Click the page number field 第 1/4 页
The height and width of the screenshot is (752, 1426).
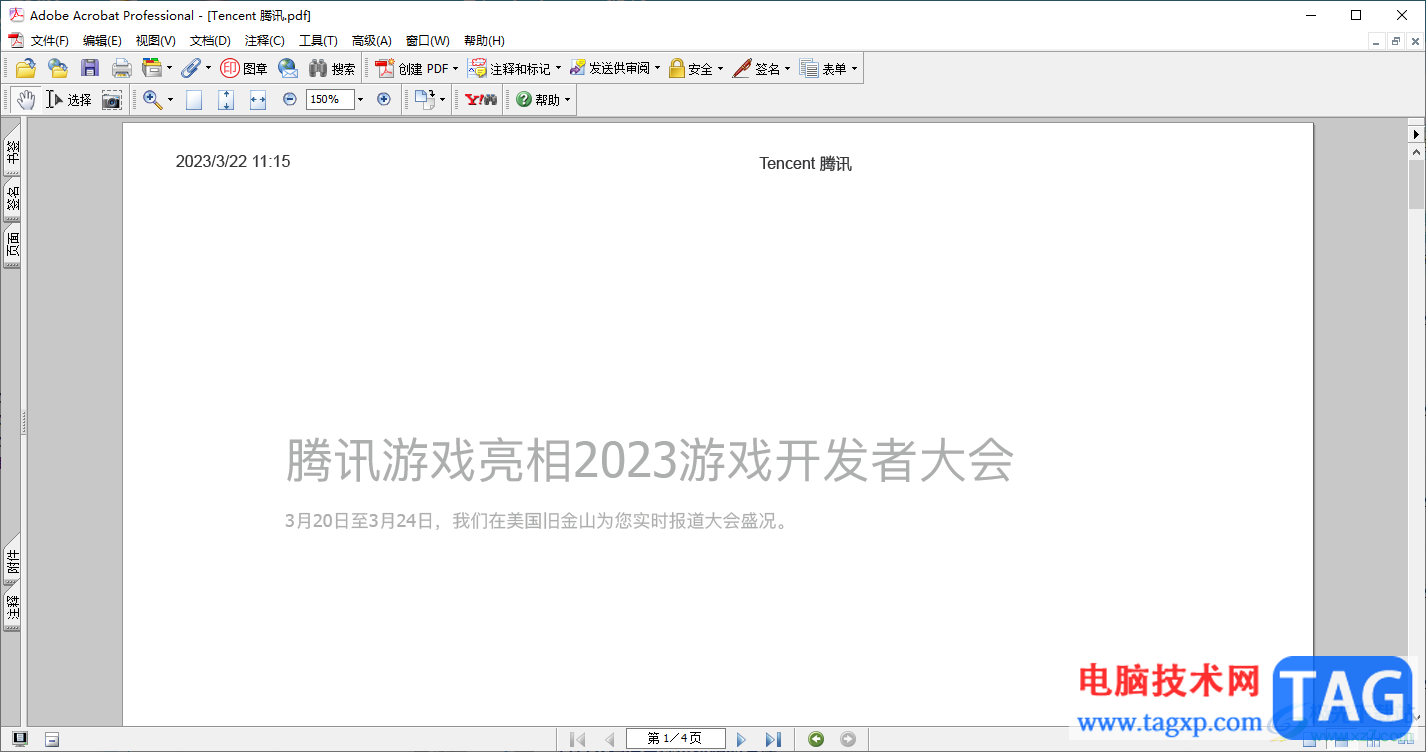tap(675, 739)
